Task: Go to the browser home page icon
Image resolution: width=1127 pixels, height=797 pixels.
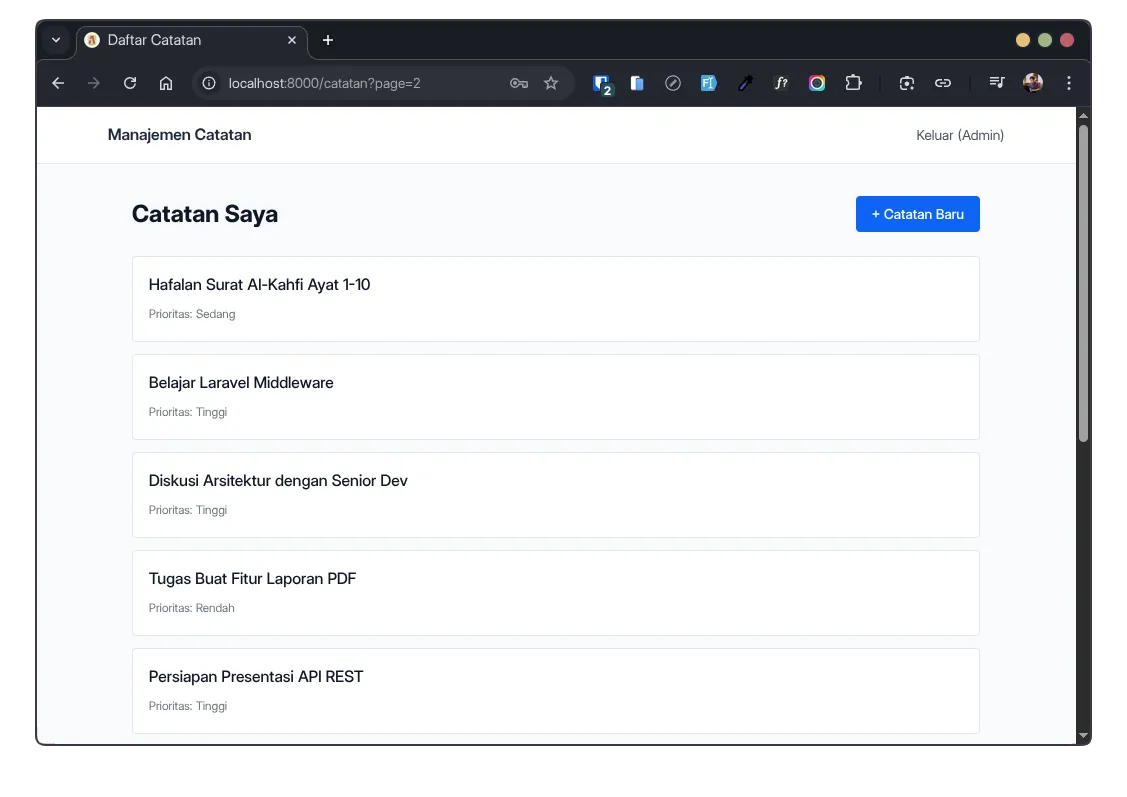Action: click(x=166, y=84)
